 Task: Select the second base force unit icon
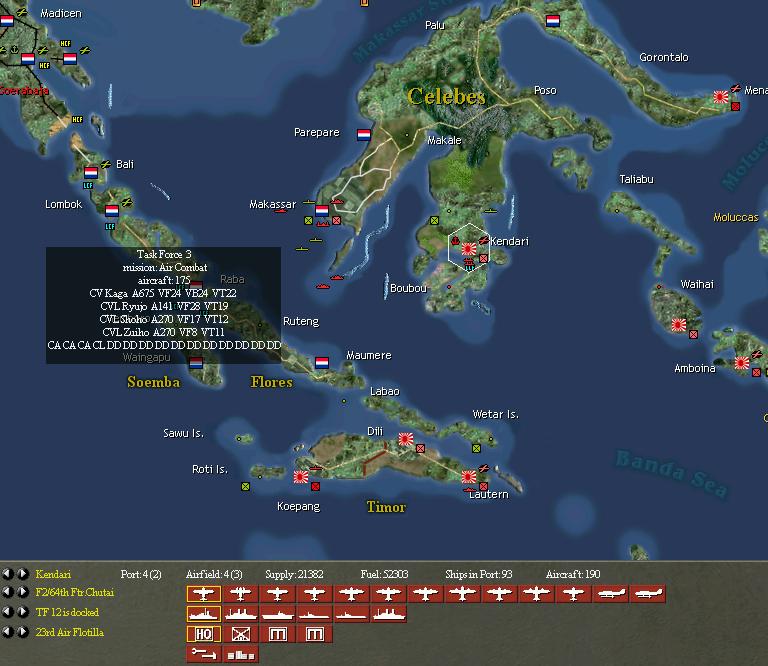coord(314,634)
